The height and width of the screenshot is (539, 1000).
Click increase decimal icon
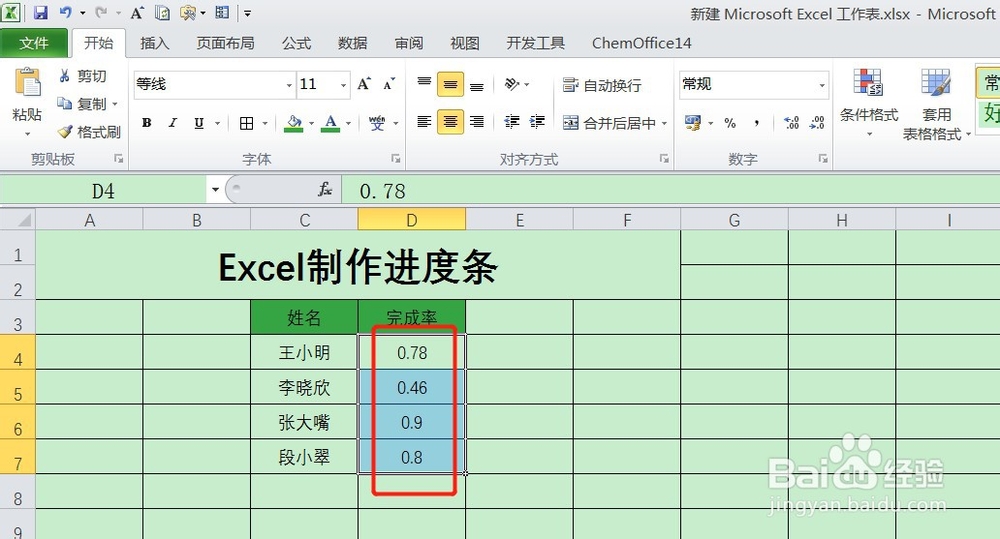[x=791, y=123]
